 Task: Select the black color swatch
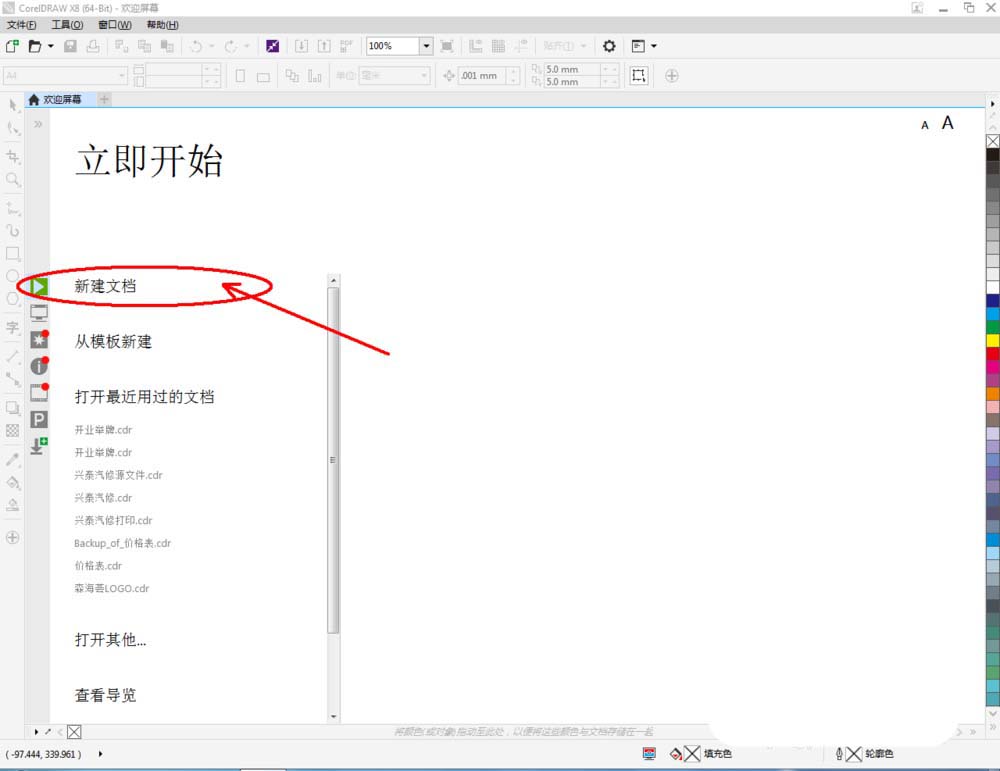pyautogui.click(x=993, y=154)
